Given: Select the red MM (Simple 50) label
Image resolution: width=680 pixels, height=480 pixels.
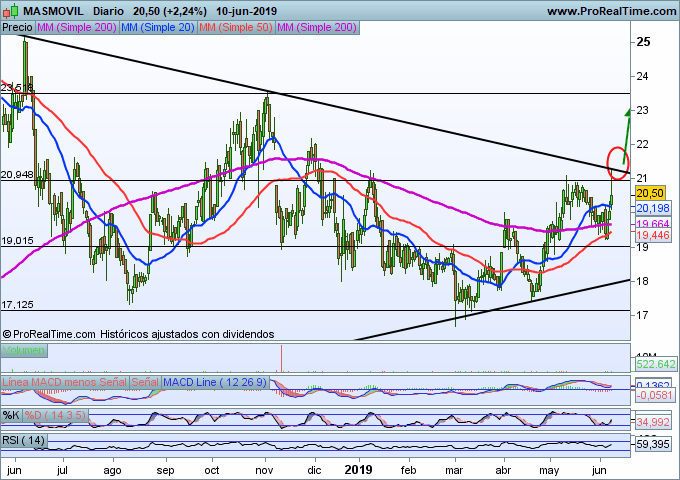Looking at the screenshot, I should point(236,27).
